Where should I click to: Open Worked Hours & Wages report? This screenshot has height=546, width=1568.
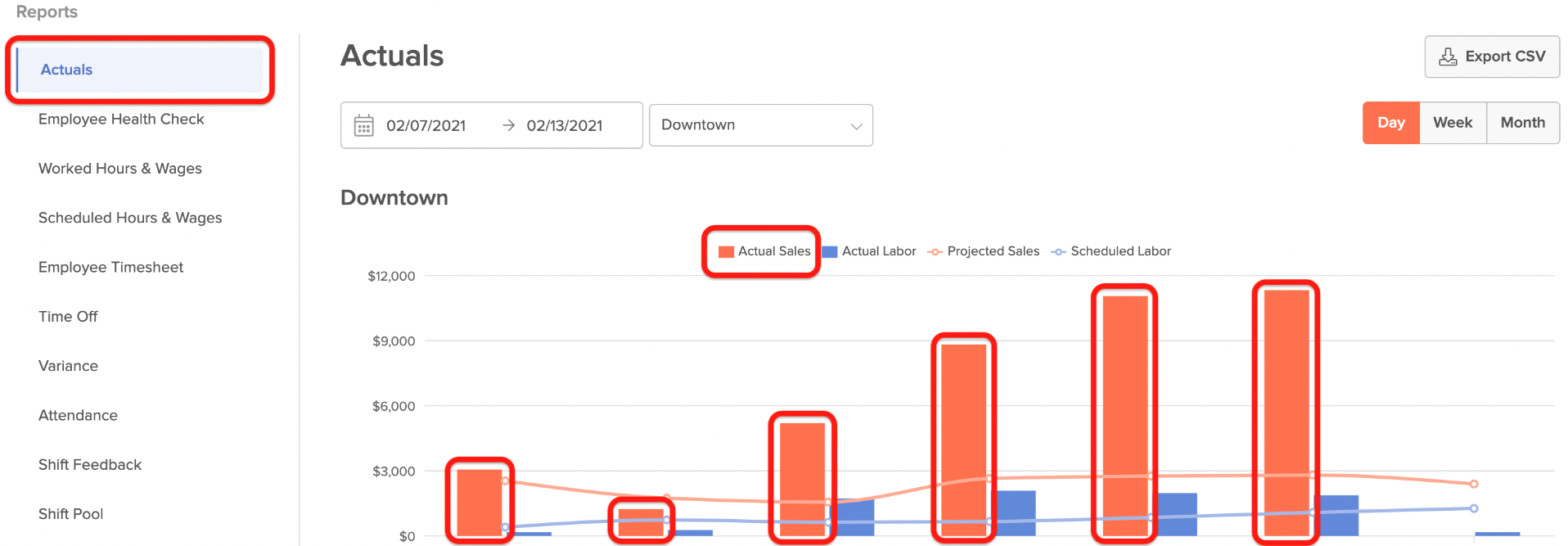[x=120, y=169]
